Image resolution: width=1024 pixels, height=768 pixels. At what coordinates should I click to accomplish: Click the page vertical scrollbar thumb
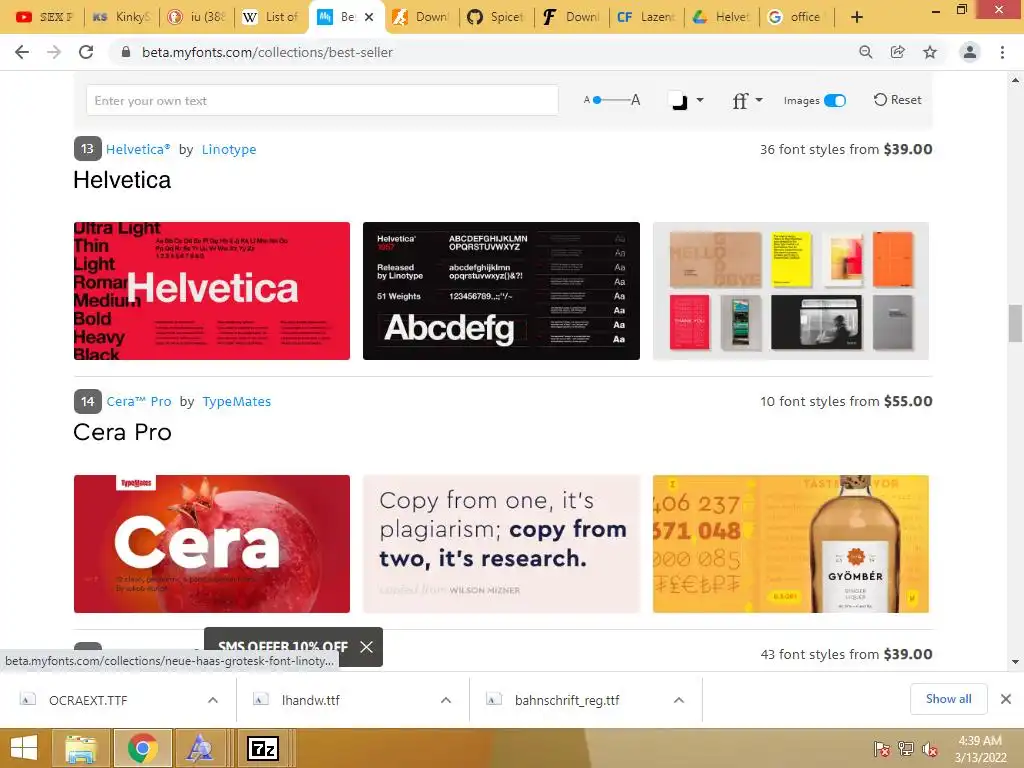point(1015,323)
